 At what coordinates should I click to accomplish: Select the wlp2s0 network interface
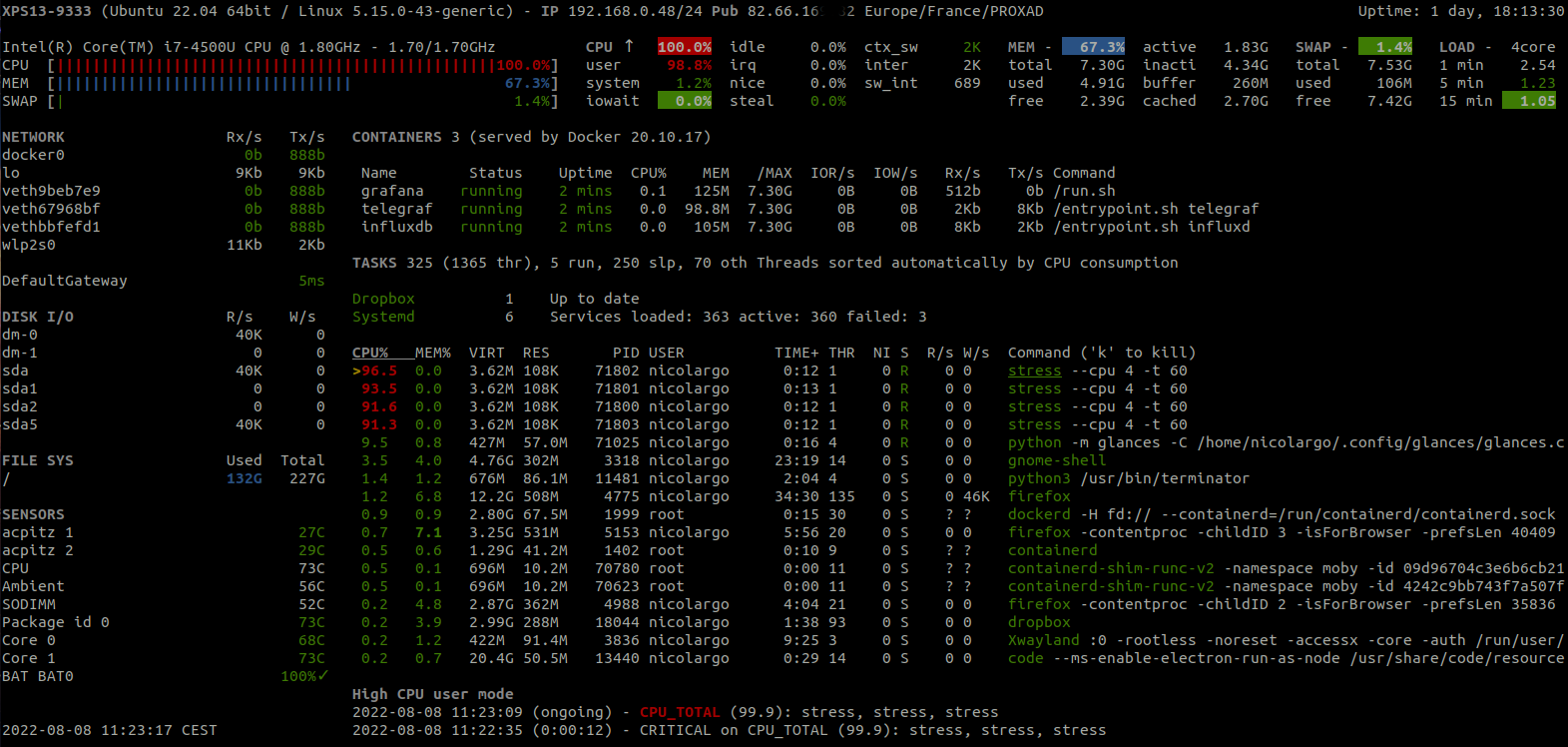click(29, 245)
